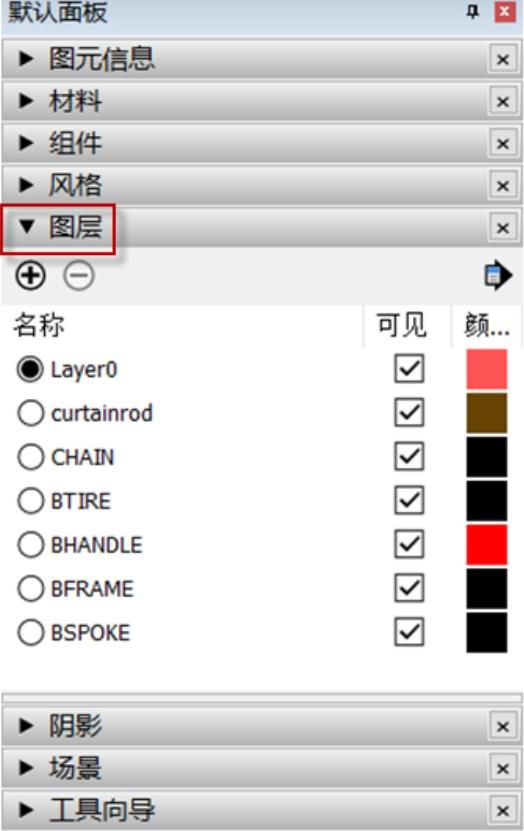The height and width of the screenshot is (831, 524).
Task: Hide the BSPOKE layer
Action: pos(409,632)
